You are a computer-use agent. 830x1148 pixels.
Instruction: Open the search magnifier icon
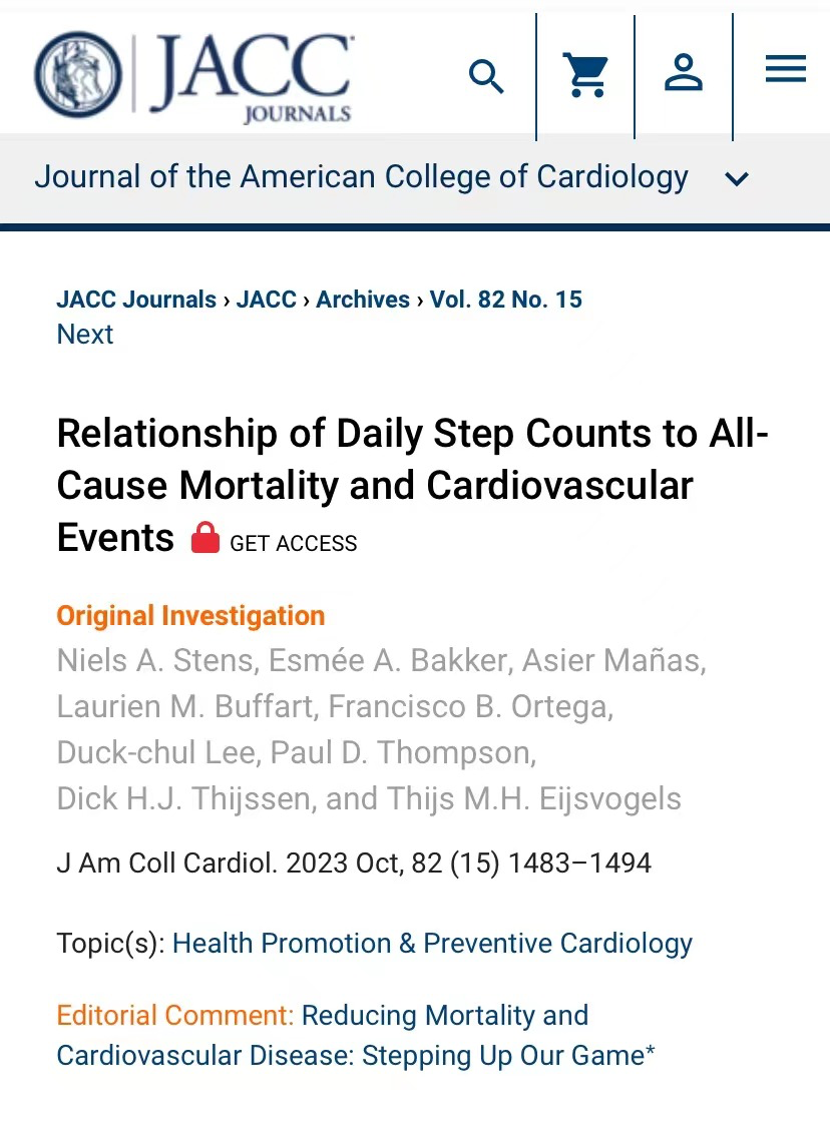[x=487, y=76]
